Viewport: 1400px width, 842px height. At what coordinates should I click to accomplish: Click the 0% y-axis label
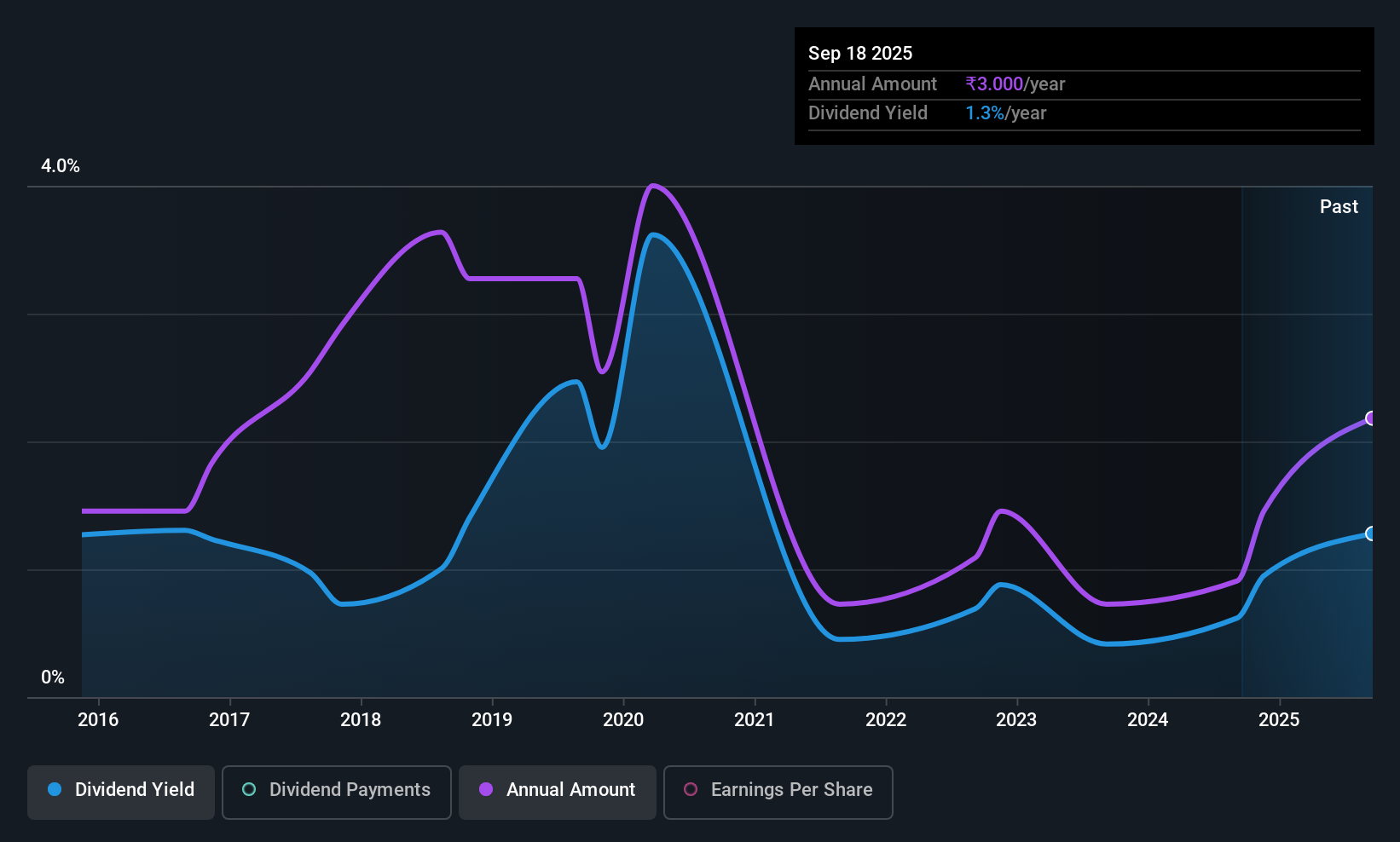53,678
